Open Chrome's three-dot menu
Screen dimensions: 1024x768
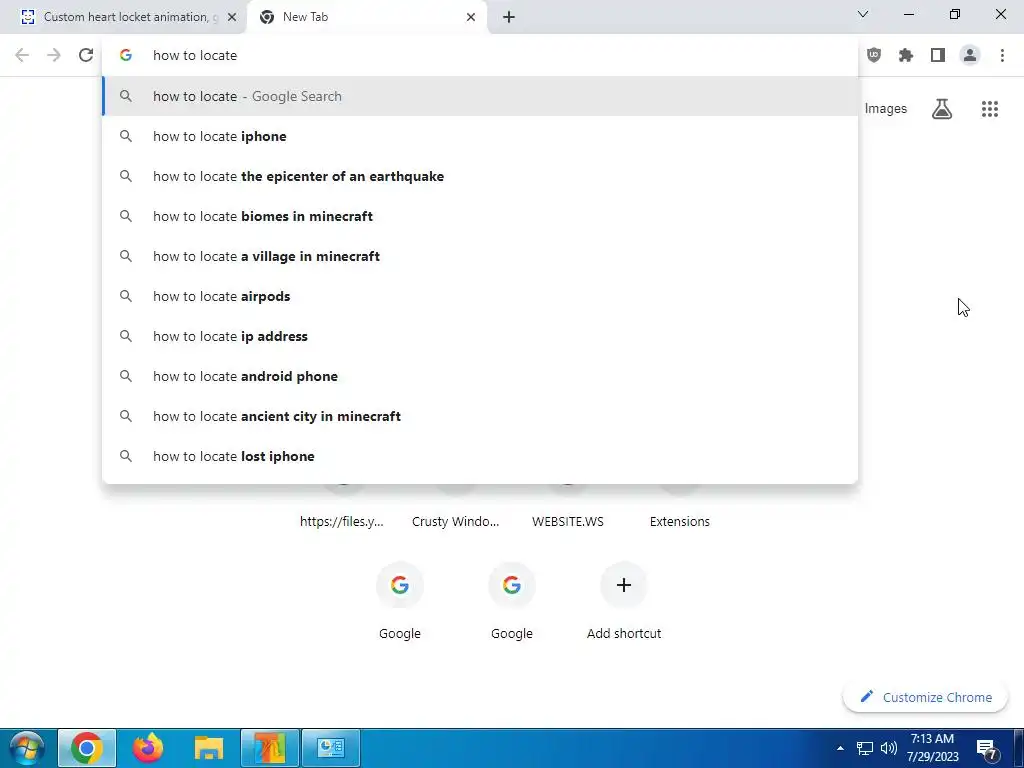[1002, 56]
